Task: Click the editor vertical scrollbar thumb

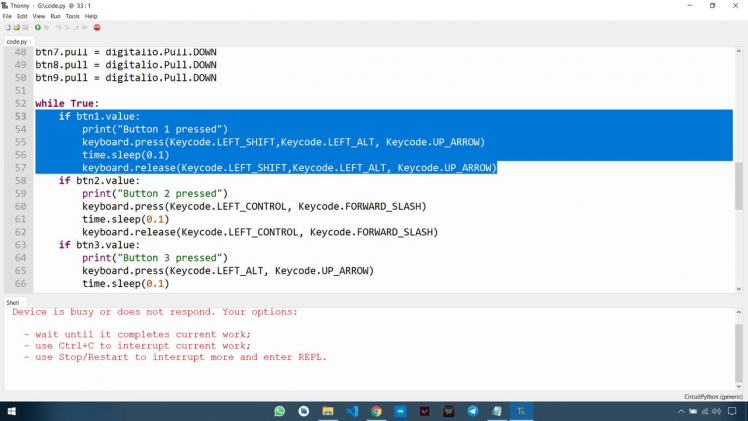Action: coord(739,185)
